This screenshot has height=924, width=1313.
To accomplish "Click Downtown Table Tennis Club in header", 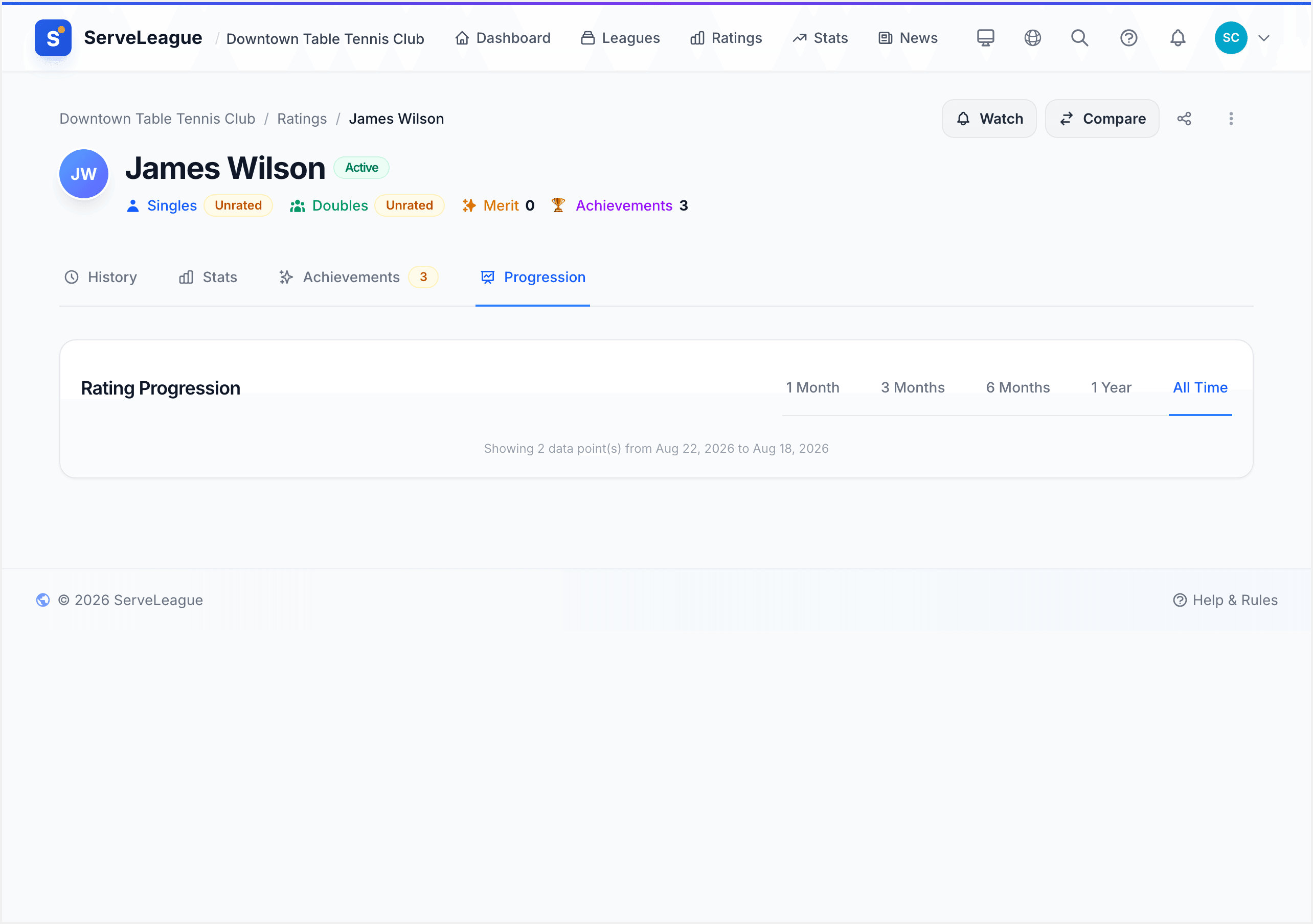I will point(325,38).
